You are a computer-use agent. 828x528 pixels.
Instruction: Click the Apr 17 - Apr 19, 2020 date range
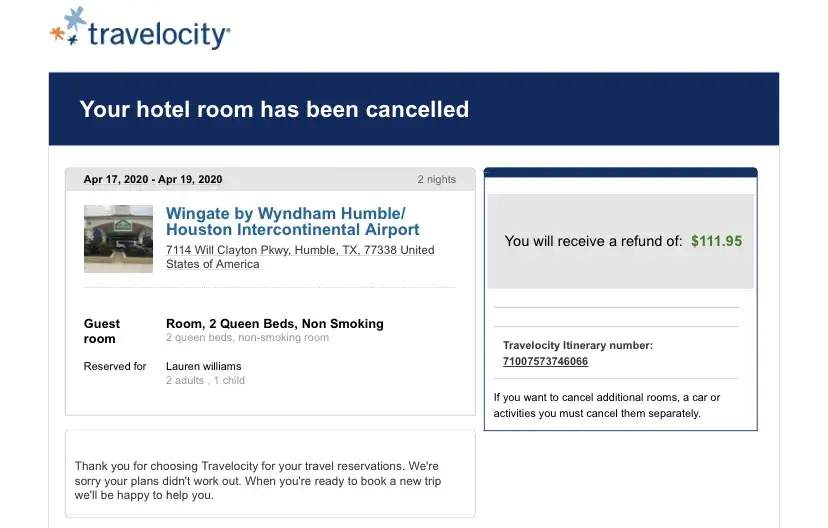click(x=153, y=180)
